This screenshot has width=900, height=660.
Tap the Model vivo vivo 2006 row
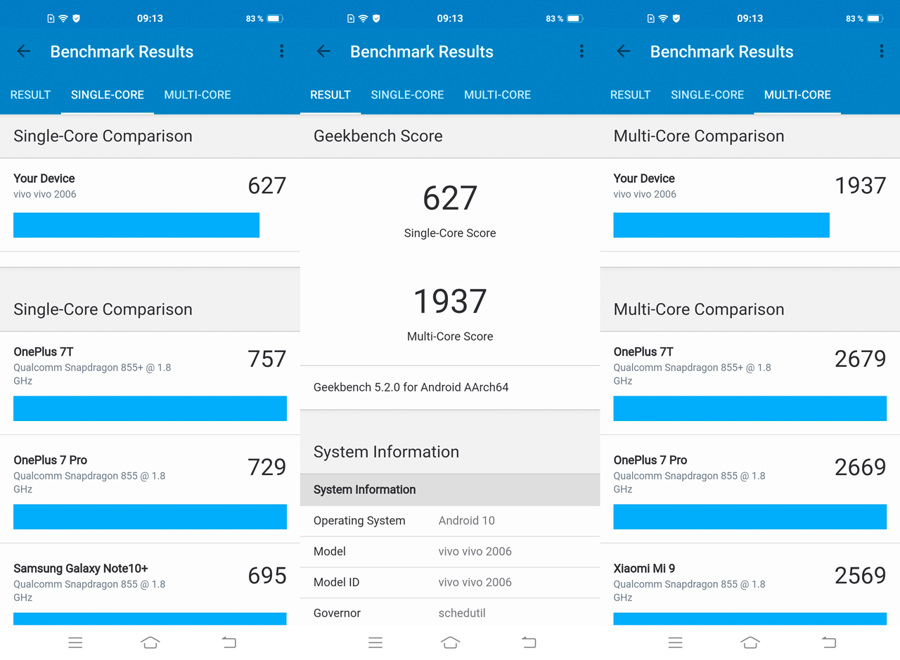pos(450,552)
